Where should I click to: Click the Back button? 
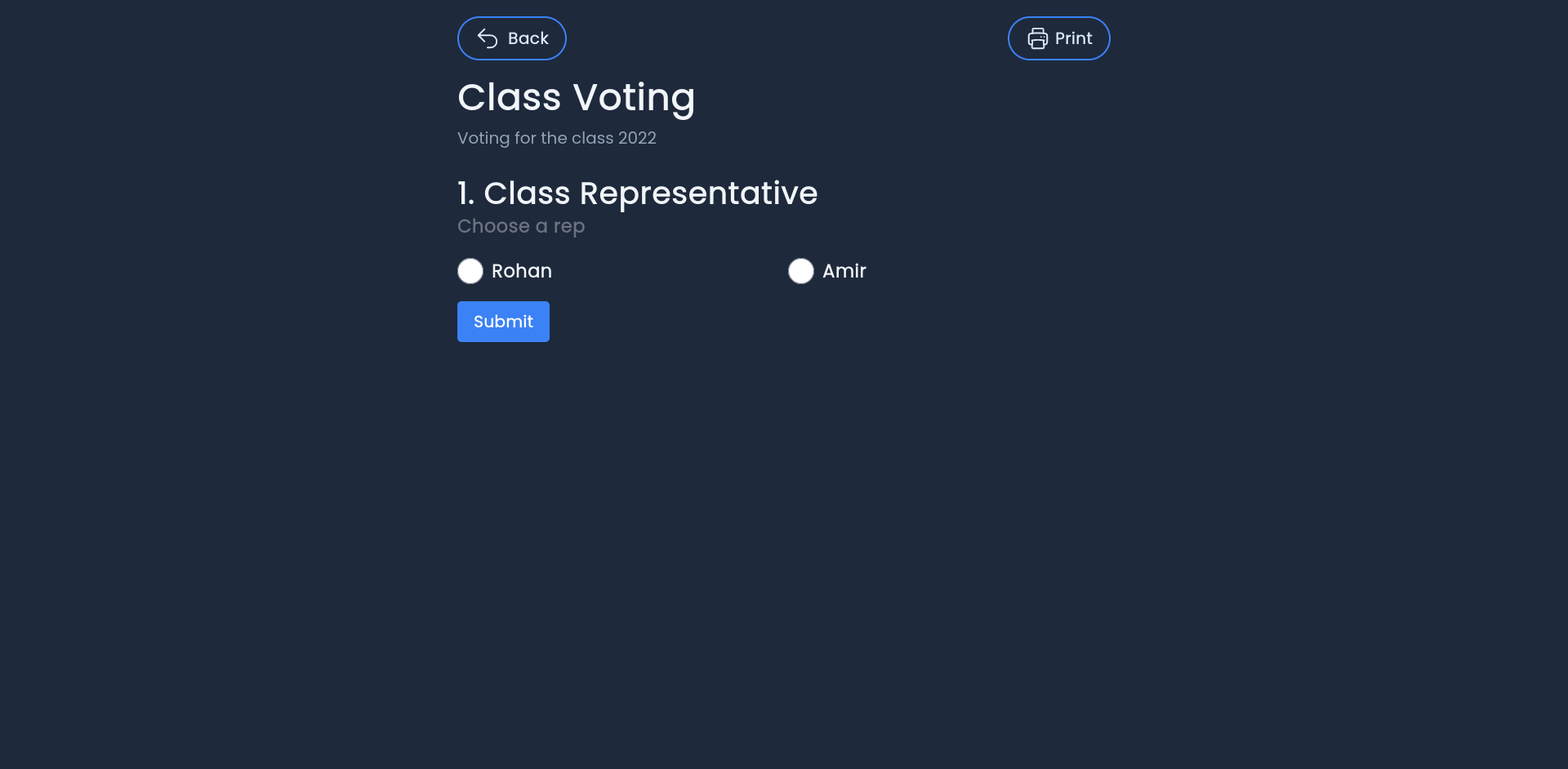click(x=512, y=38)
